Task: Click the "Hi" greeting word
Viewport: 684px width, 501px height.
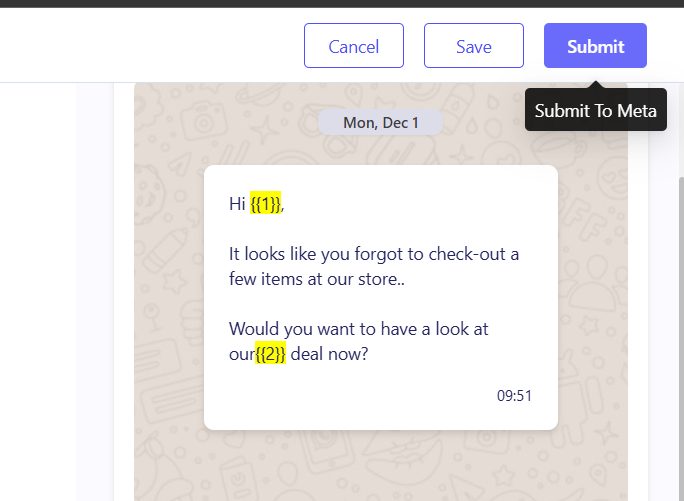Action: (x=237, y=204)
